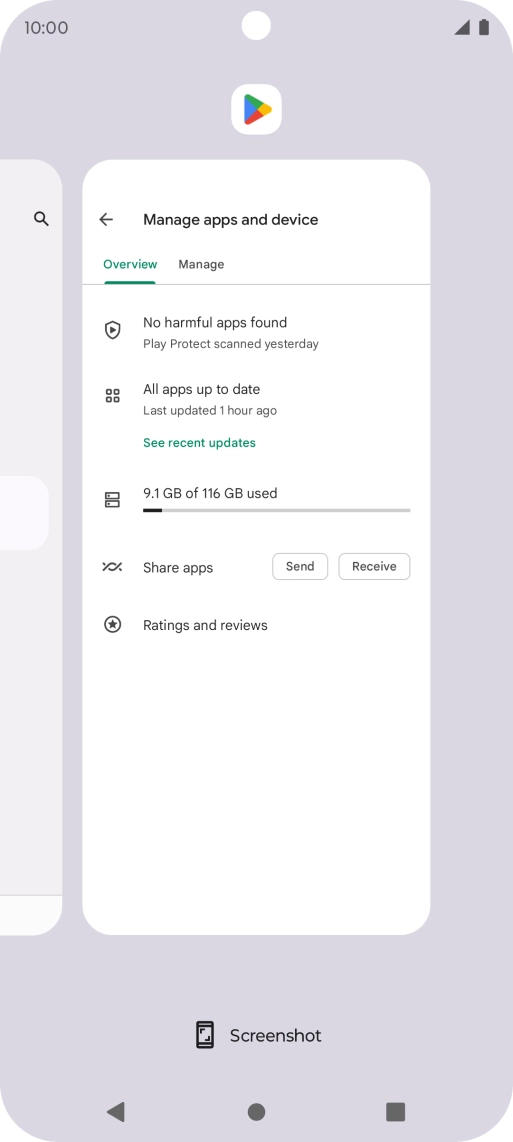Tap the Google Play Store app icon
The image size is (513, 1142).
coord(256,109)
